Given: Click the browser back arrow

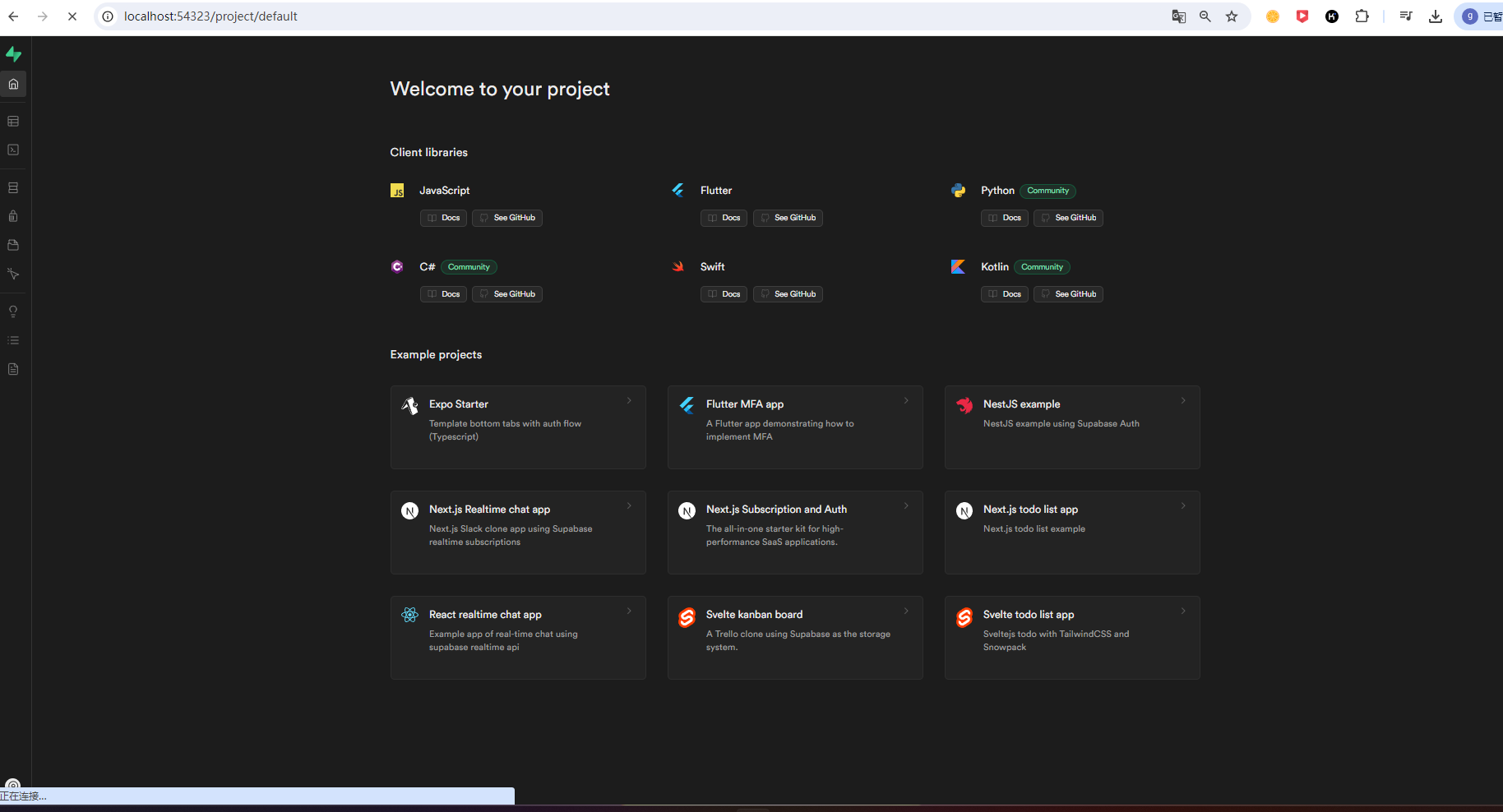Looking at the screenshot, I should (x=13, y=16).
